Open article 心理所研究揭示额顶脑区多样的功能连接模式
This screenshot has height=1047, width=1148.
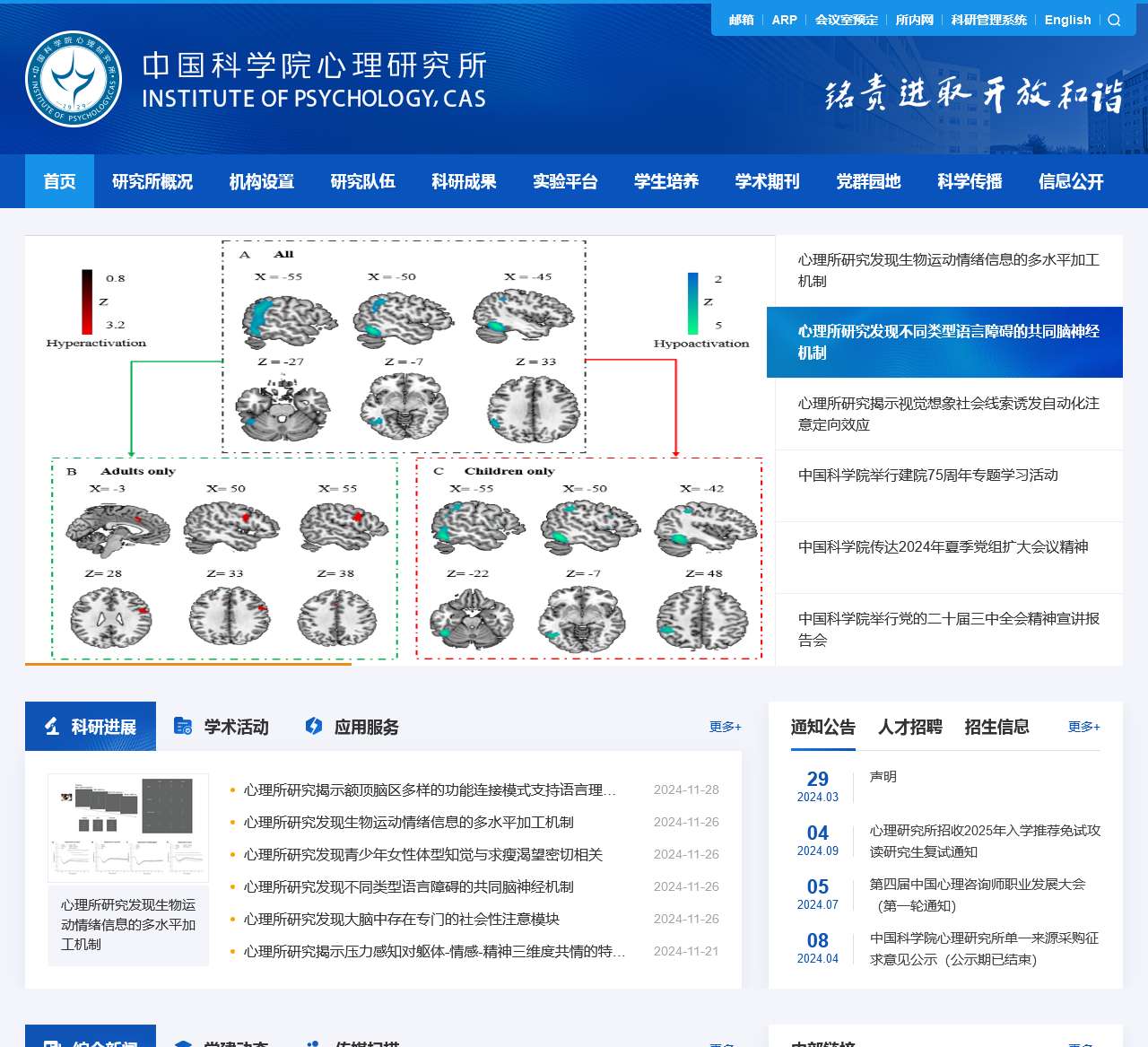[x=430, y=790]
